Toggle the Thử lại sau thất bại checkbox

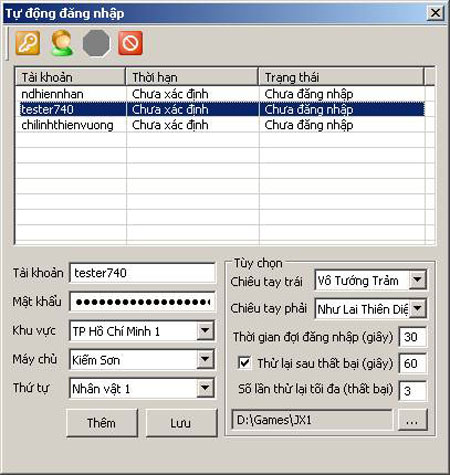pyautogui.click(x=244, y=362)
